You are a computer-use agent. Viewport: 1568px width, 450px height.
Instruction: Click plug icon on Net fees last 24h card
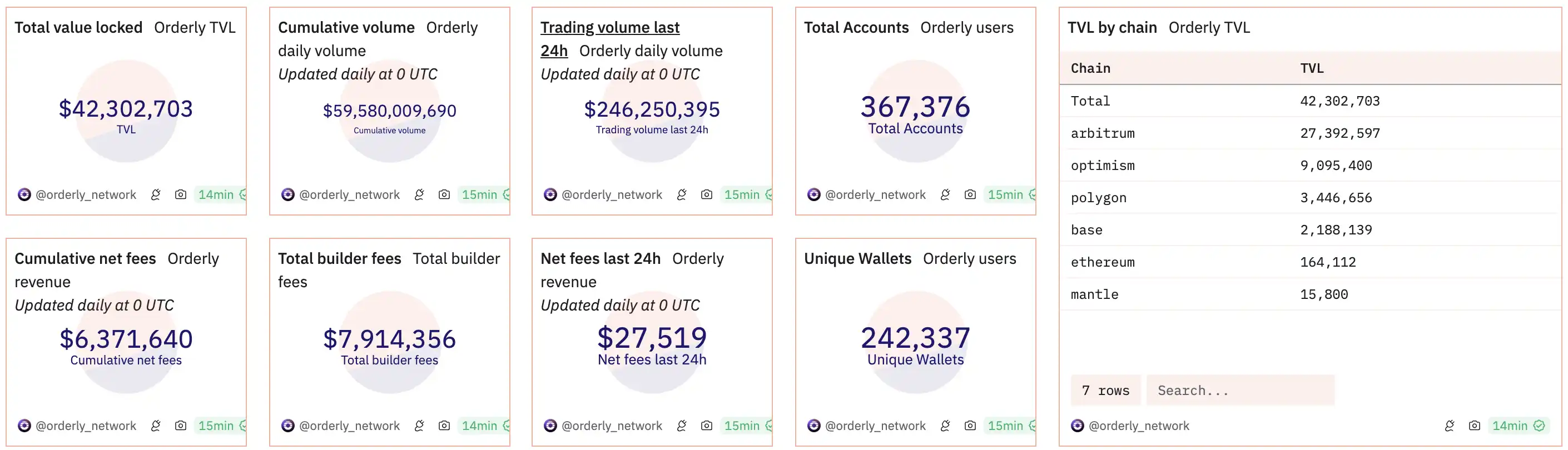point(682,426)
